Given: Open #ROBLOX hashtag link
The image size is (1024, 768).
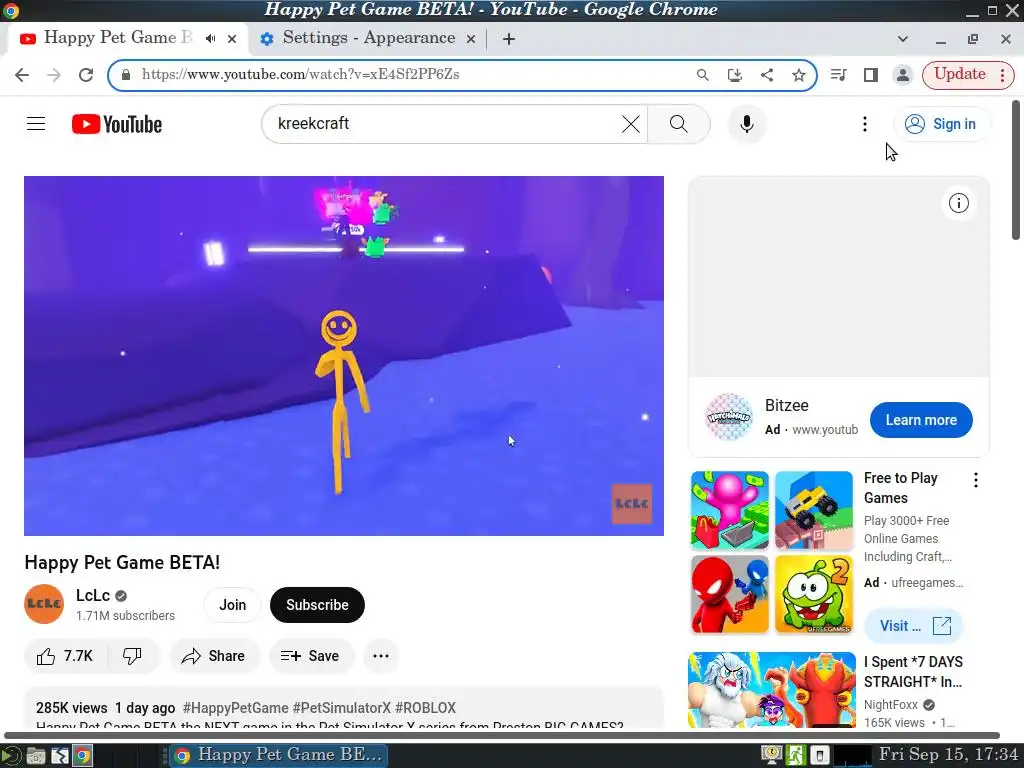Looking at the screenshot, I should click(425, 708).
